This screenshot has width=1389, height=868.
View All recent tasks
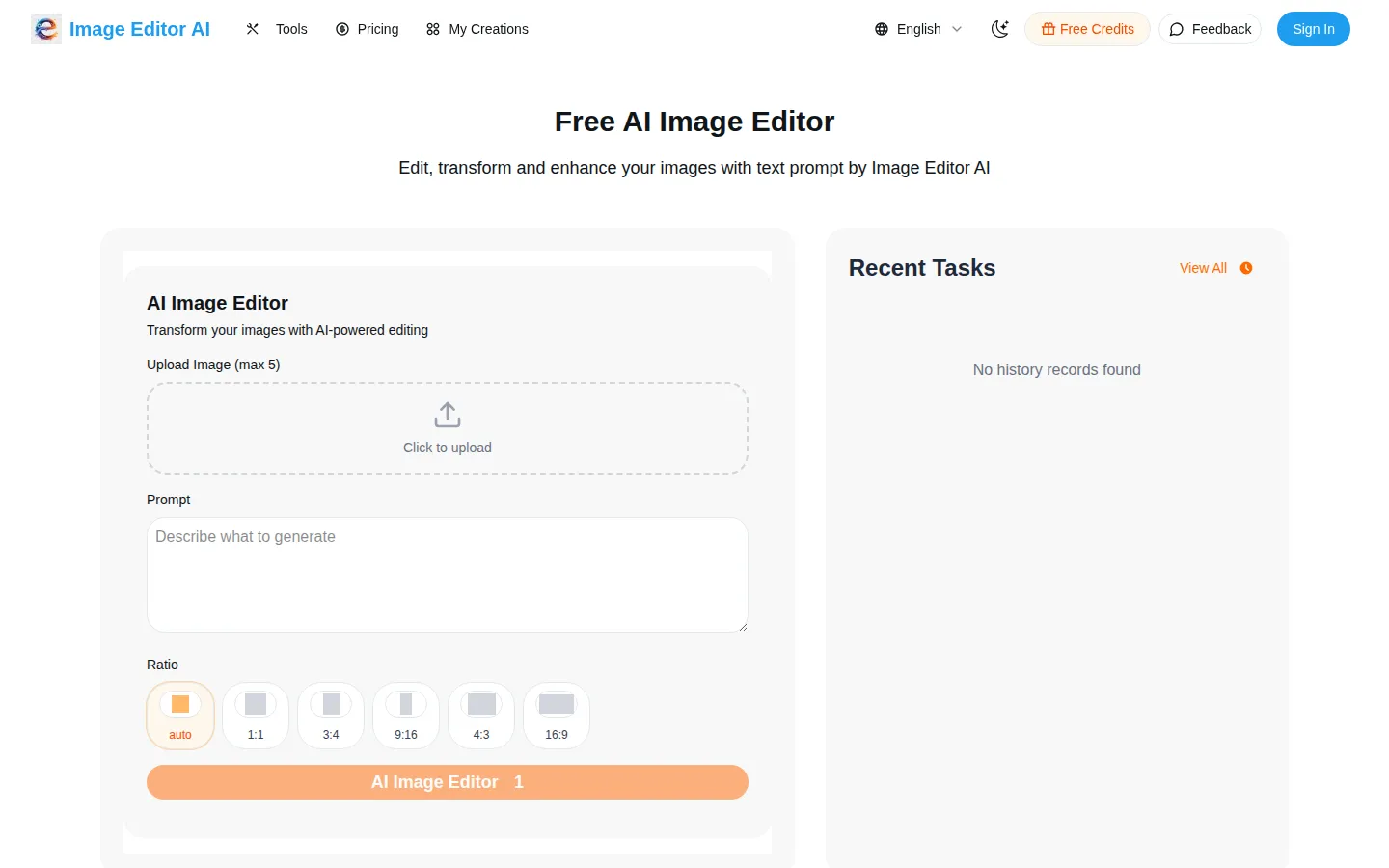pyautogui.click(x=1203, y=268)
